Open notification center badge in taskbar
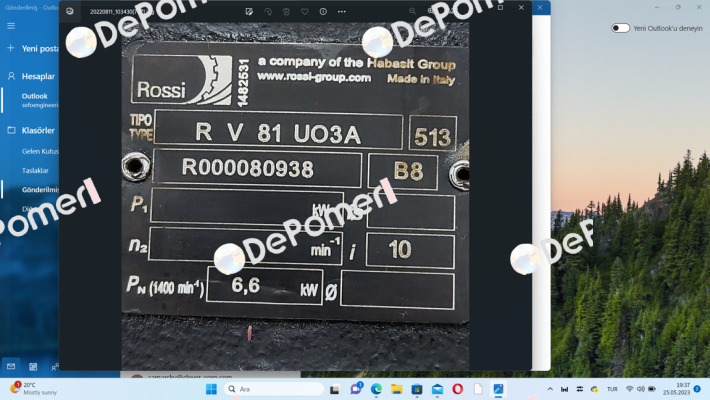The image size is (710, 400). coord(697,389)
